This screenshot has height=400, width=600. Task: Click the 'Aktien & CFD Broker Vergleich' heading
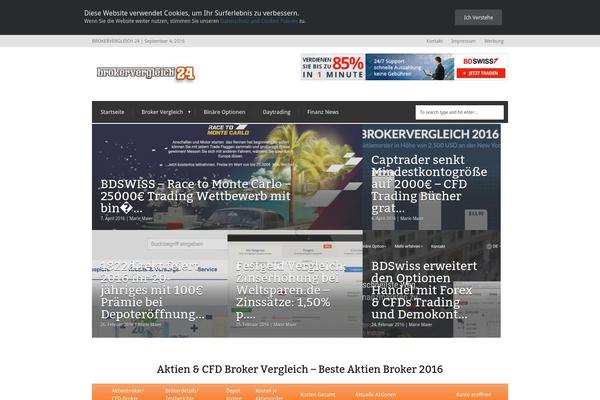(x=300, y=369)
